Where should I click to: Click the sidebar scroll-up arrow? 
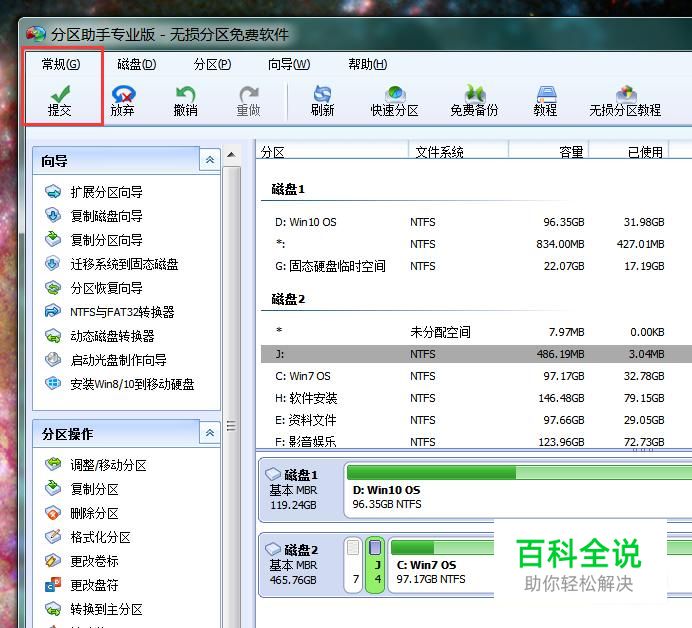pos(232,155)
